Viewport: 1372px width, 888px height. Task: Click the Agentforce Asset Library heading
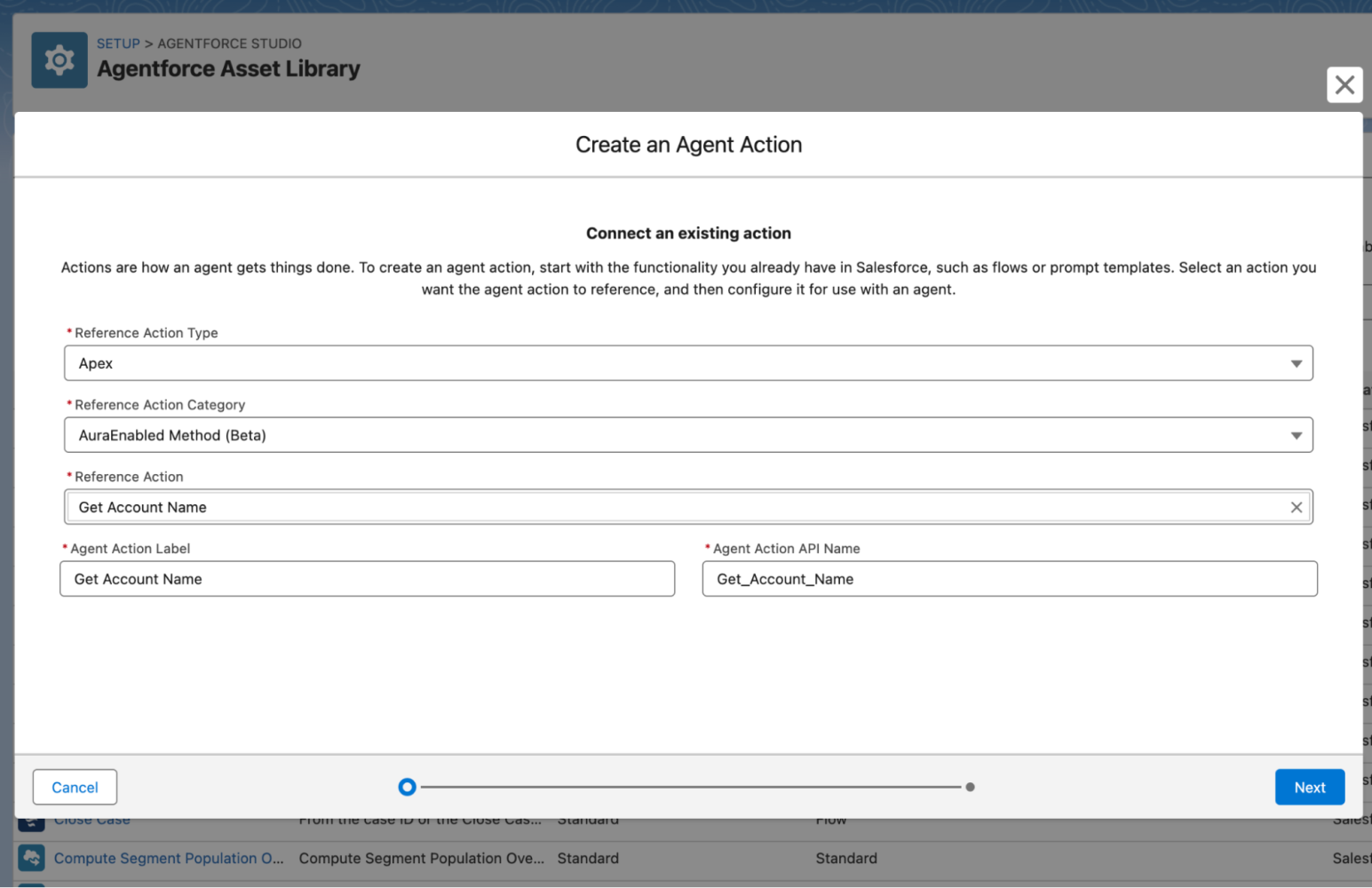click(x=228, y=69)
